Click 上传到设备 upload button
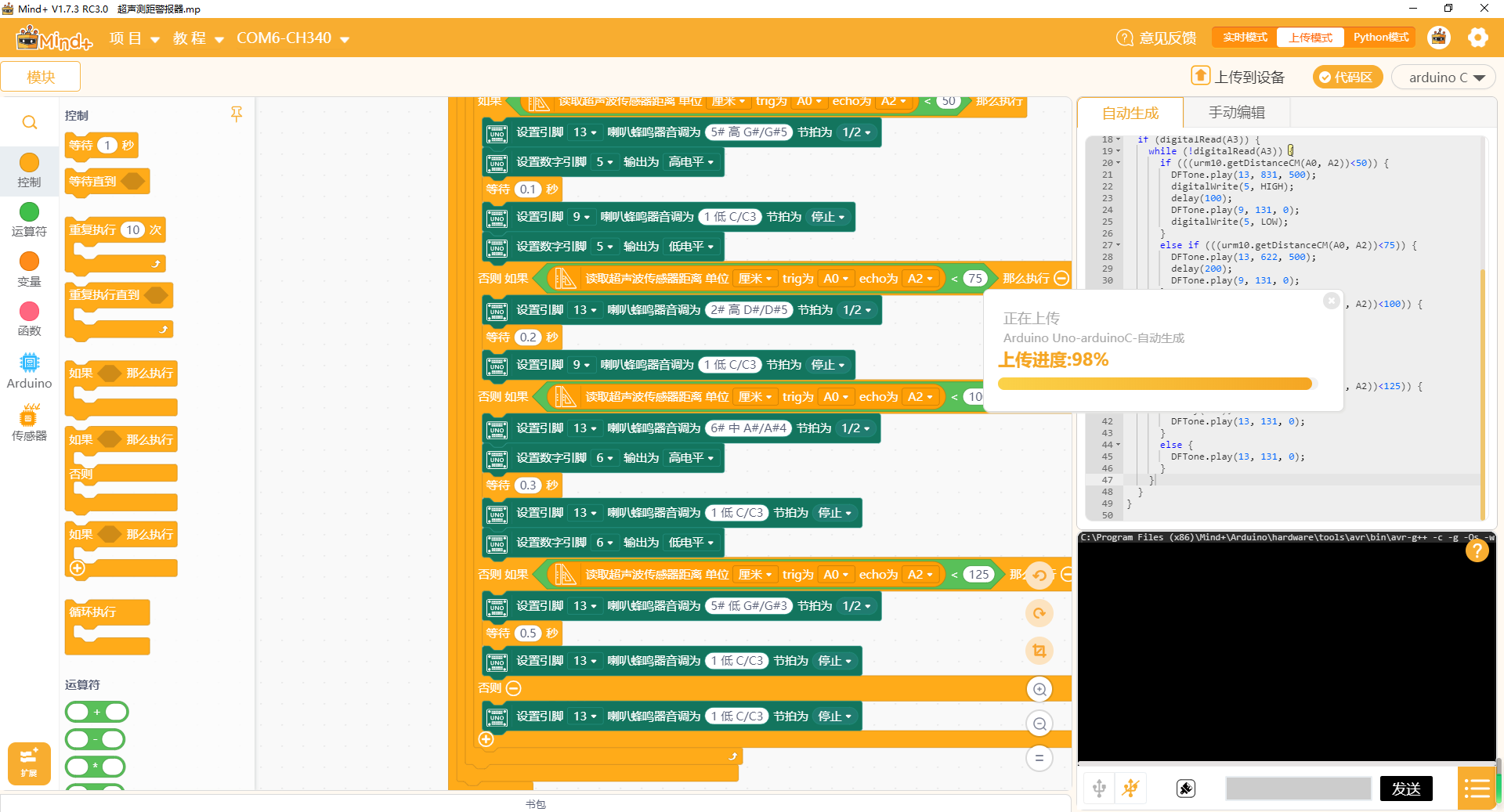The image size is (1504, 812). 1238,77
